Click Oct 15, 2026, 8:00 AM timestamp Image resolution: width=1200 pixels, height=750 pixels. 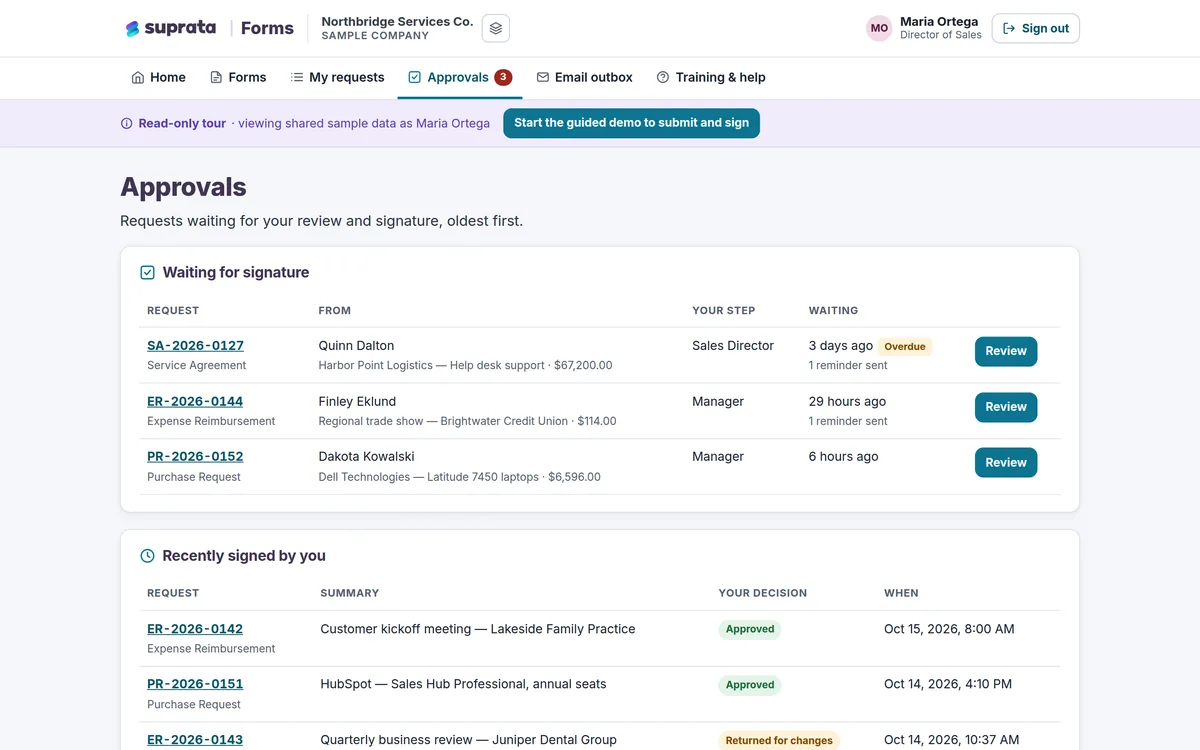click(x=949, y=629)
